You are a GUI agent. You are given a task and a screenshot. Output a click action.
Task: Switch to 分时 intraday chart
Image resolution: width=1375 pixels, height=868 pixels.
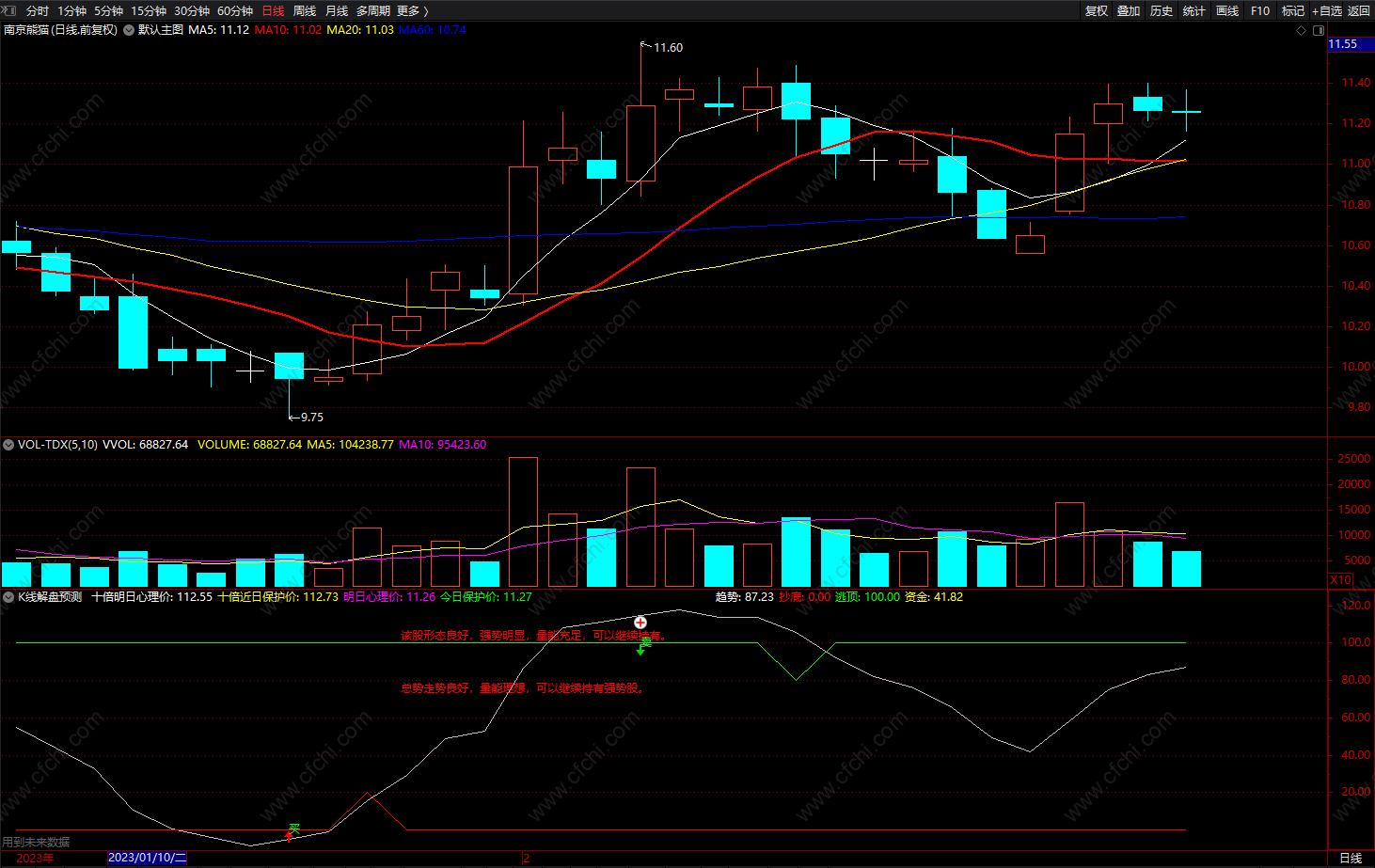click(38, 10)
